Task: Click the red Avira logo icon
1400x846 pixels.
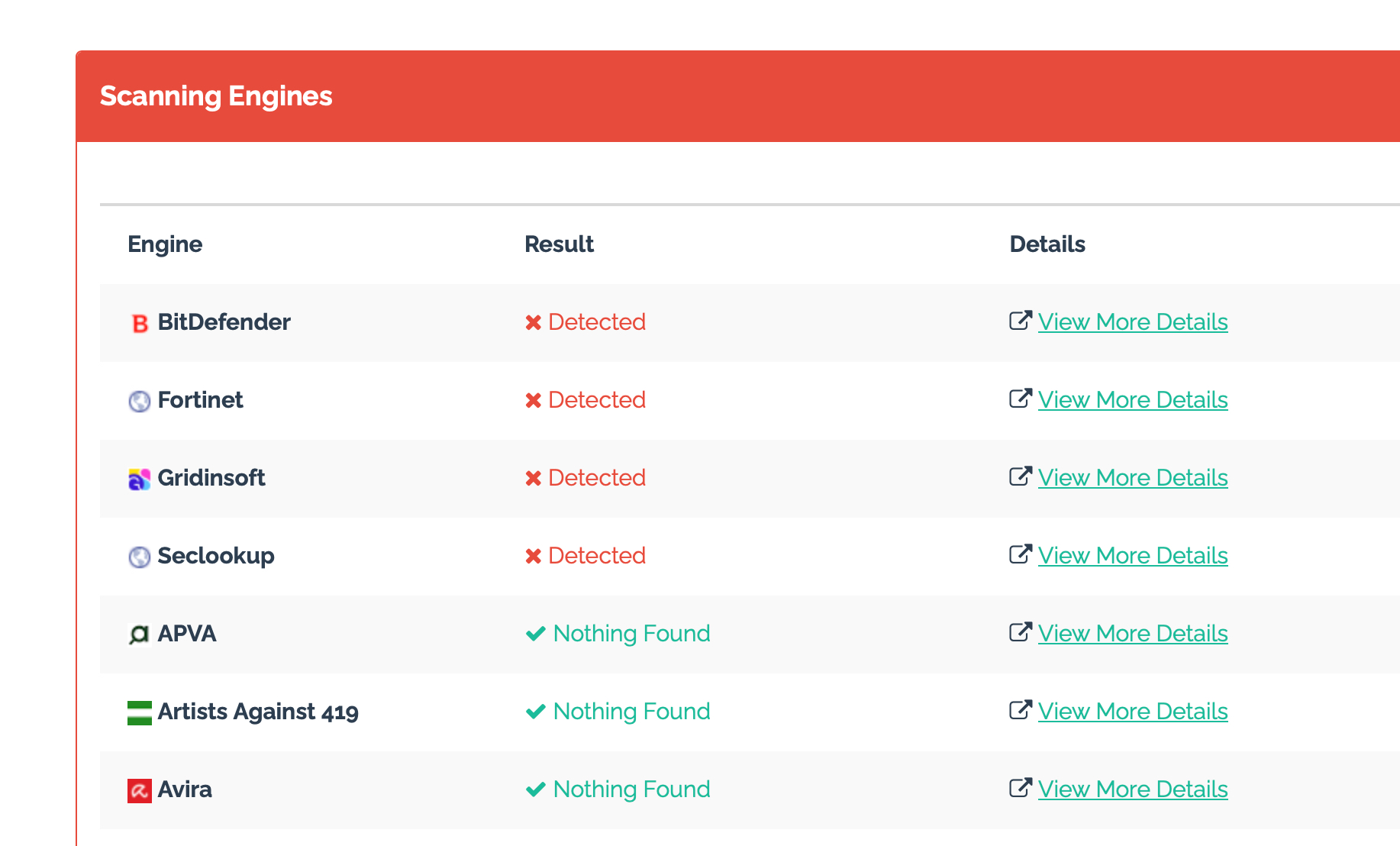Action: [140, 791]
